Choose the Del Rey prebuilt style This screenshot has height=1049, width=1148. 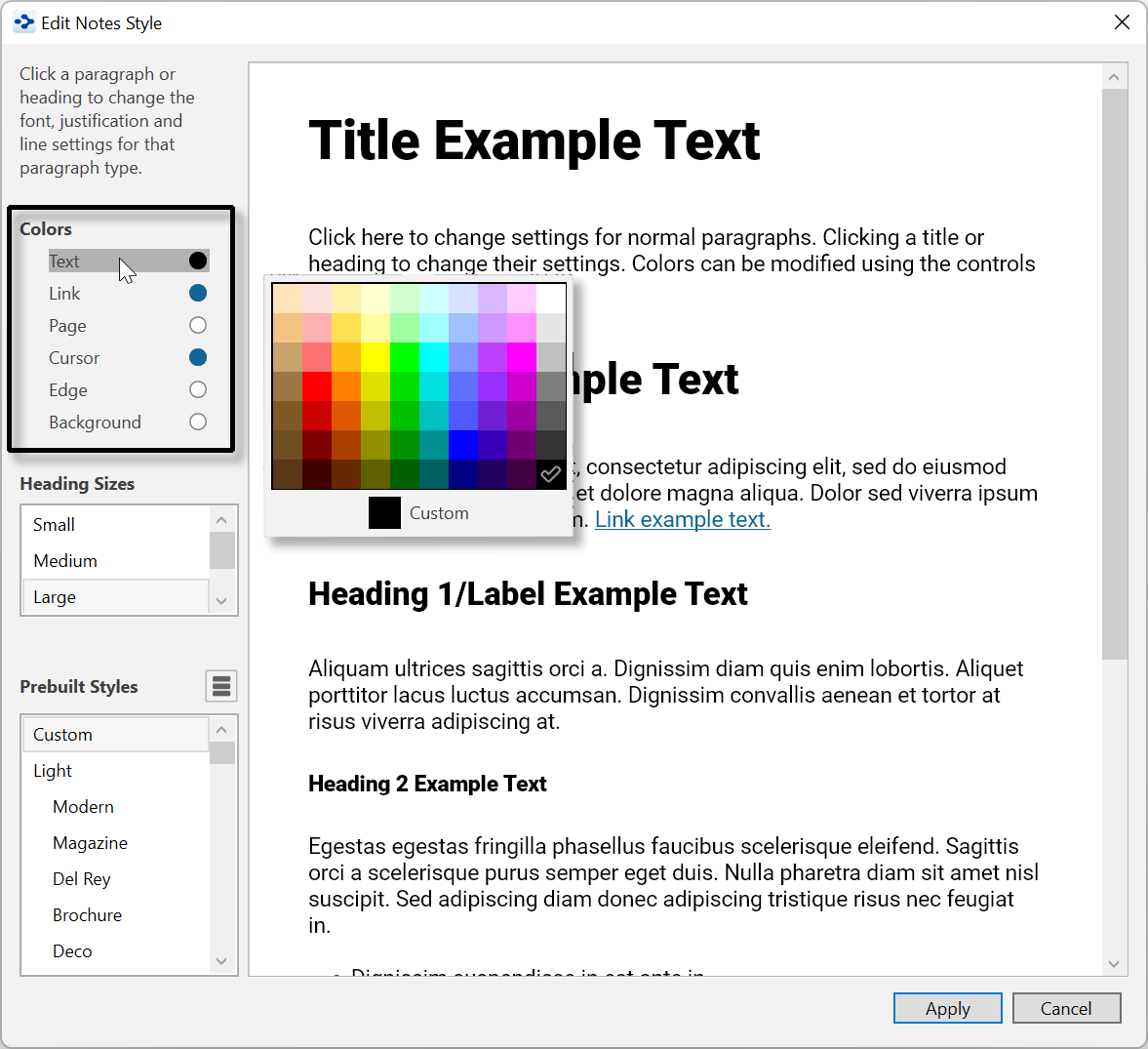[82, 879]
